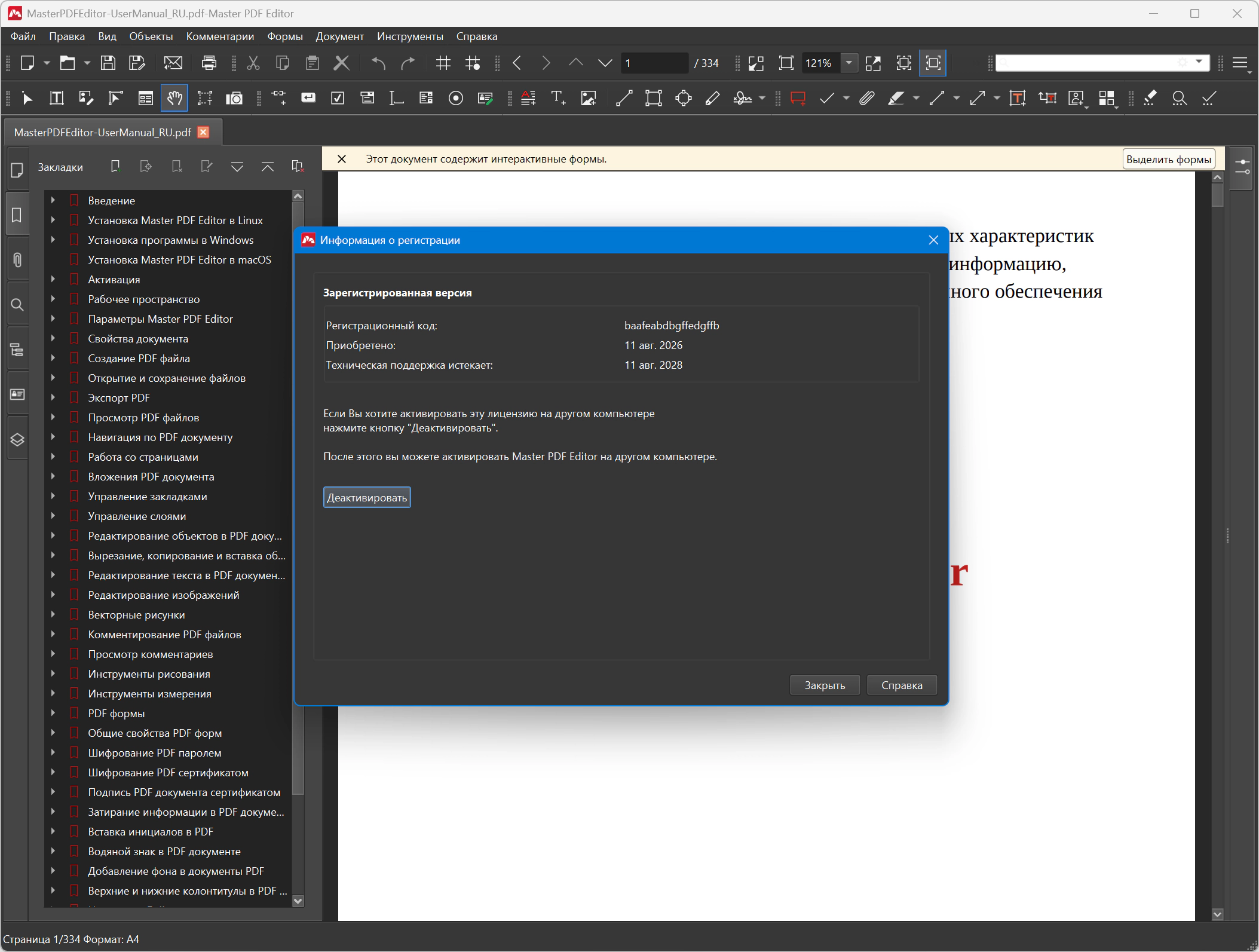Open the Комментарии menu
Image resolution: width=1259 pixels, height=952 pixels.
(x=220, y=36)
